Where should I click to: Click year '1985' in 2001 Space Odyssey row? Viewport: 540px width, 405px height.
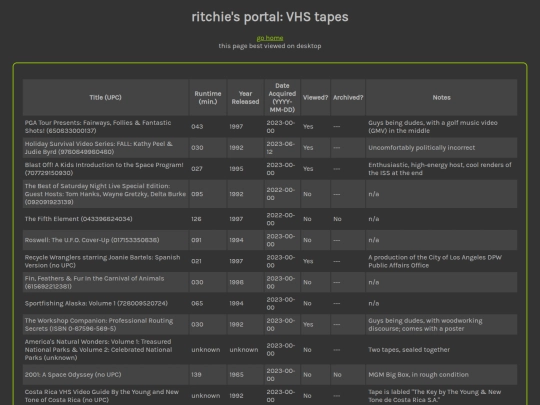click(x=236, y=375)
